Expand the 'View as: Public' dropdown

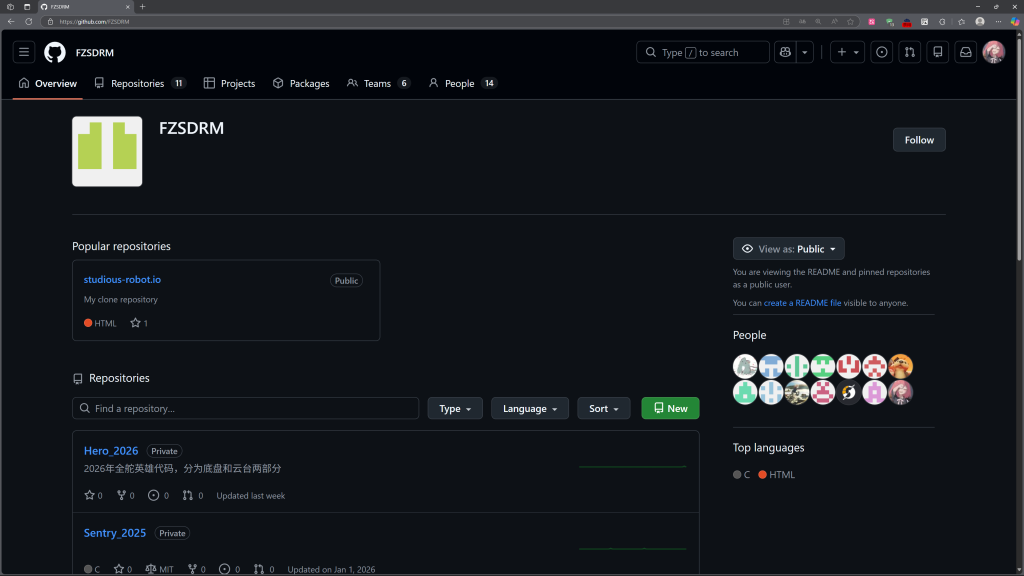click(x=788, y=249)
